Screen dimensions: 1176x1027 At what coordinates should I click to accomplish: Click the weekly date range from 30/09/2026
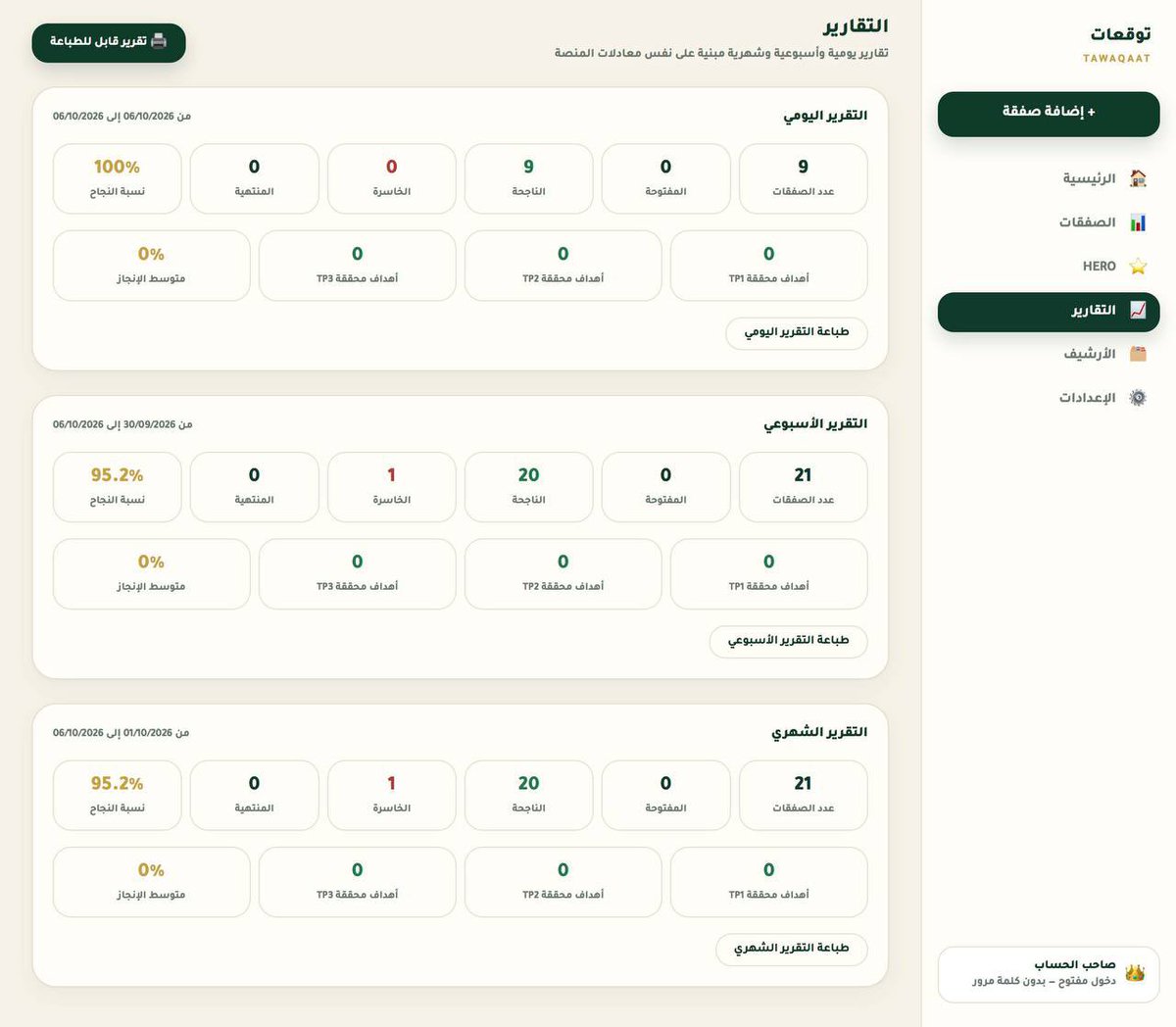point(122,424)
